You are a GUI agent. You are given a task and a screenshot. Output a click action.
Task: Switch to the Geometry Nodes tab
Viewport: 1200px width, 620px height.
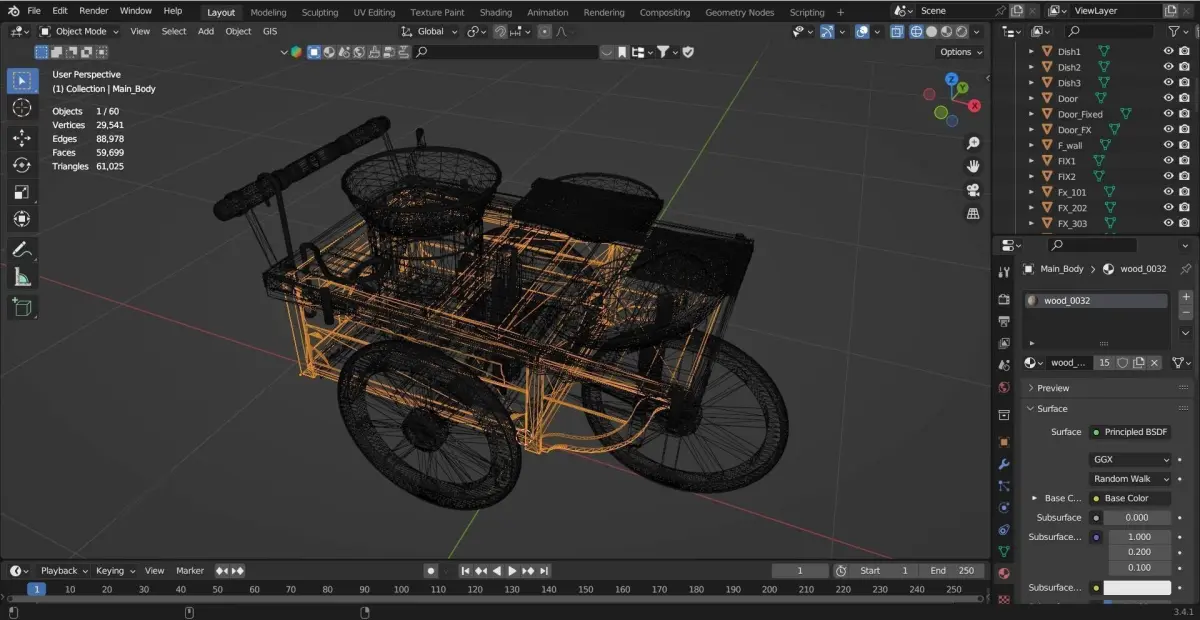click(x=739, y=12)
